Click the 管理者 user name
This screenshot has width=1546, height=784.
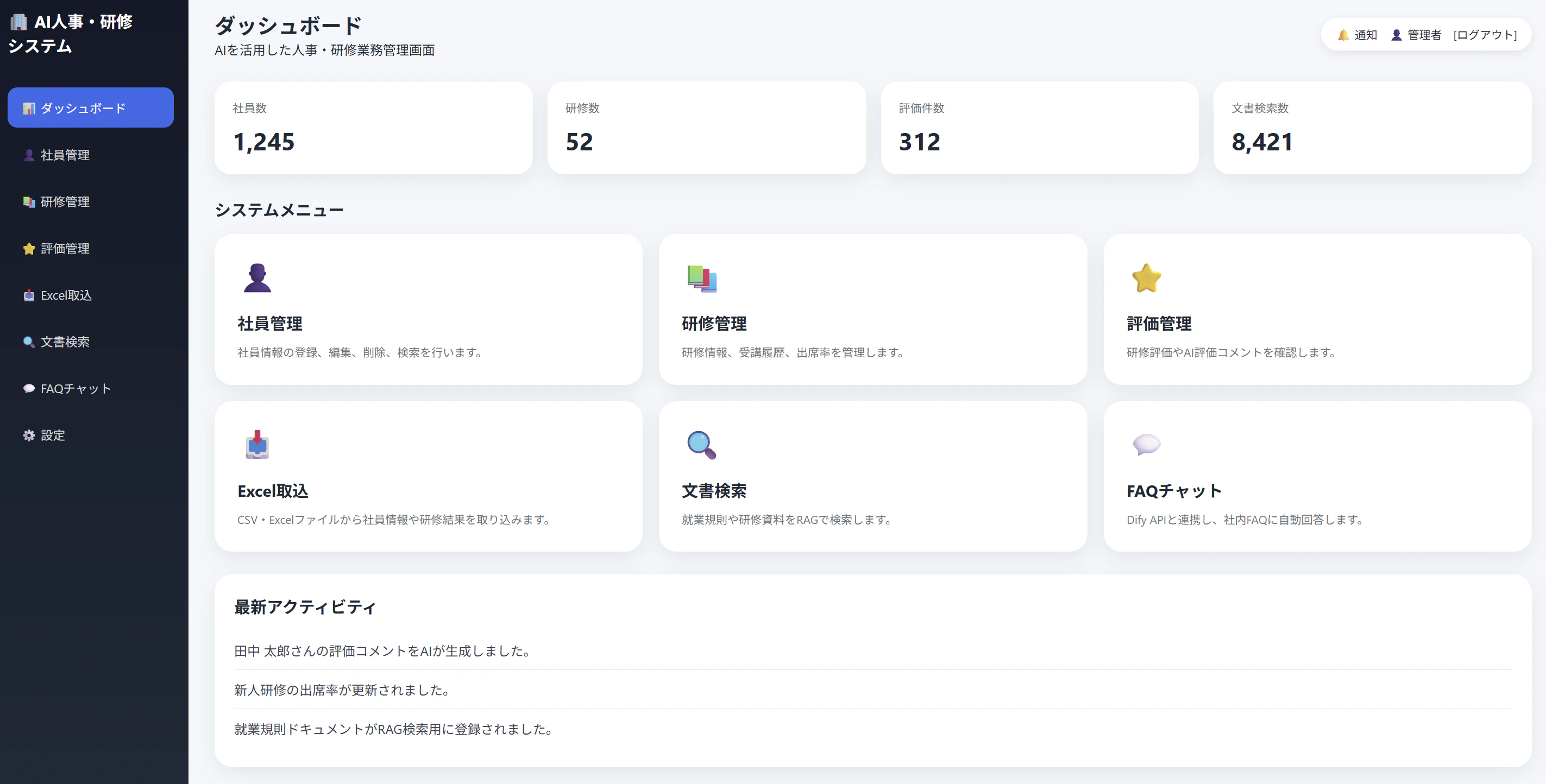pos(1424,35)
